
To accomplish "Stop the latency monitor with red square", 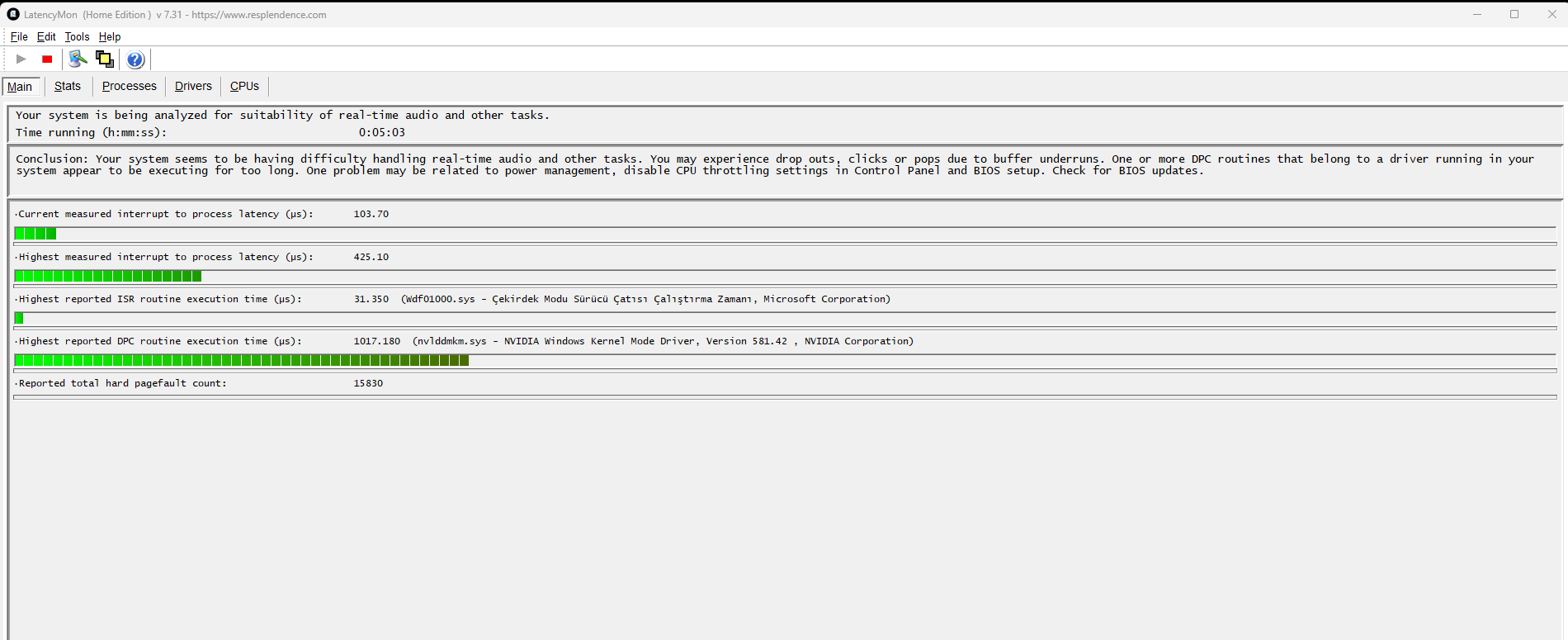I will pyautogui.click(x=47, y=59).
